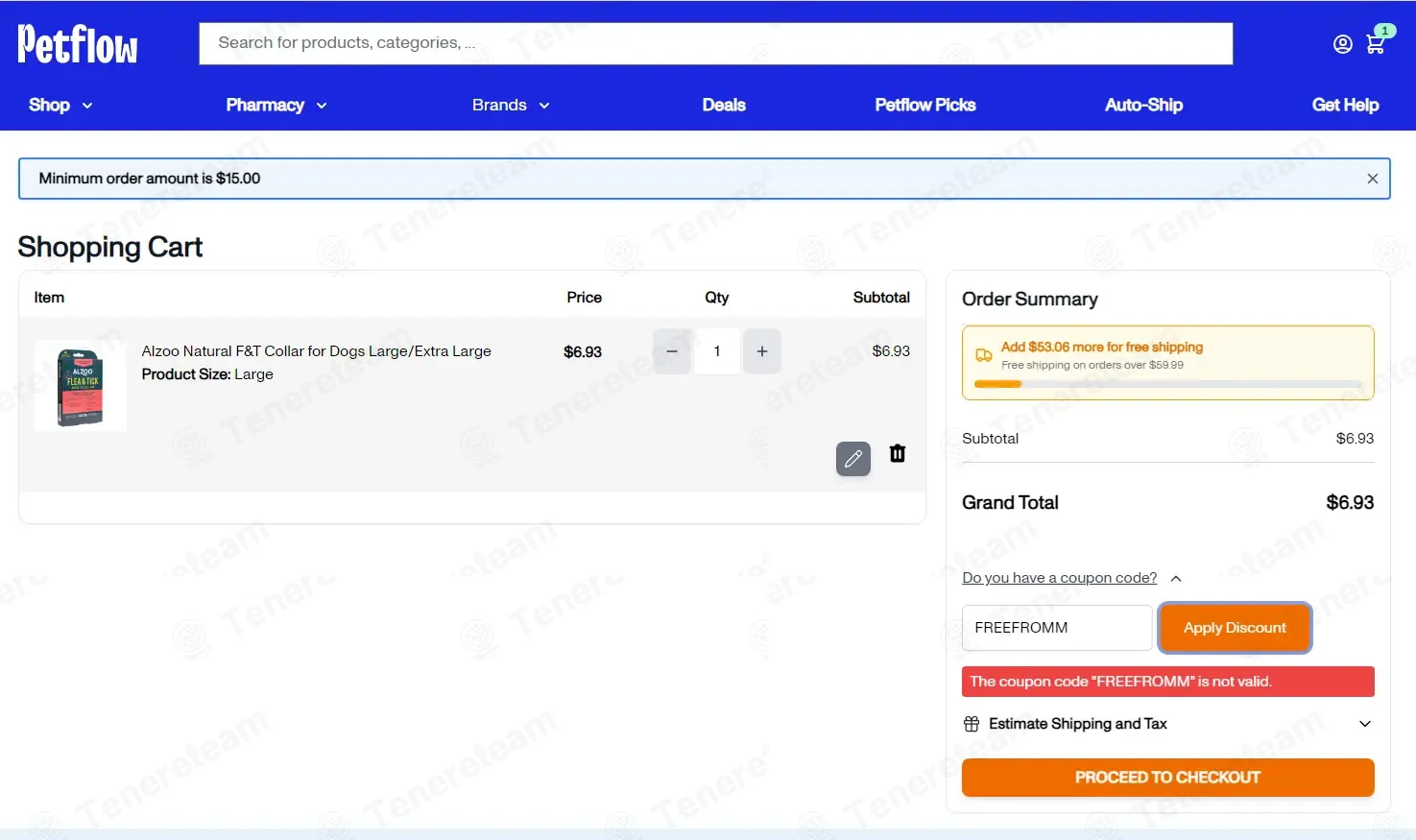This screenshot has height=840, width=1416.
Task: Click the gift icon beside Estimate Shipping
Action: pos(972,724)
